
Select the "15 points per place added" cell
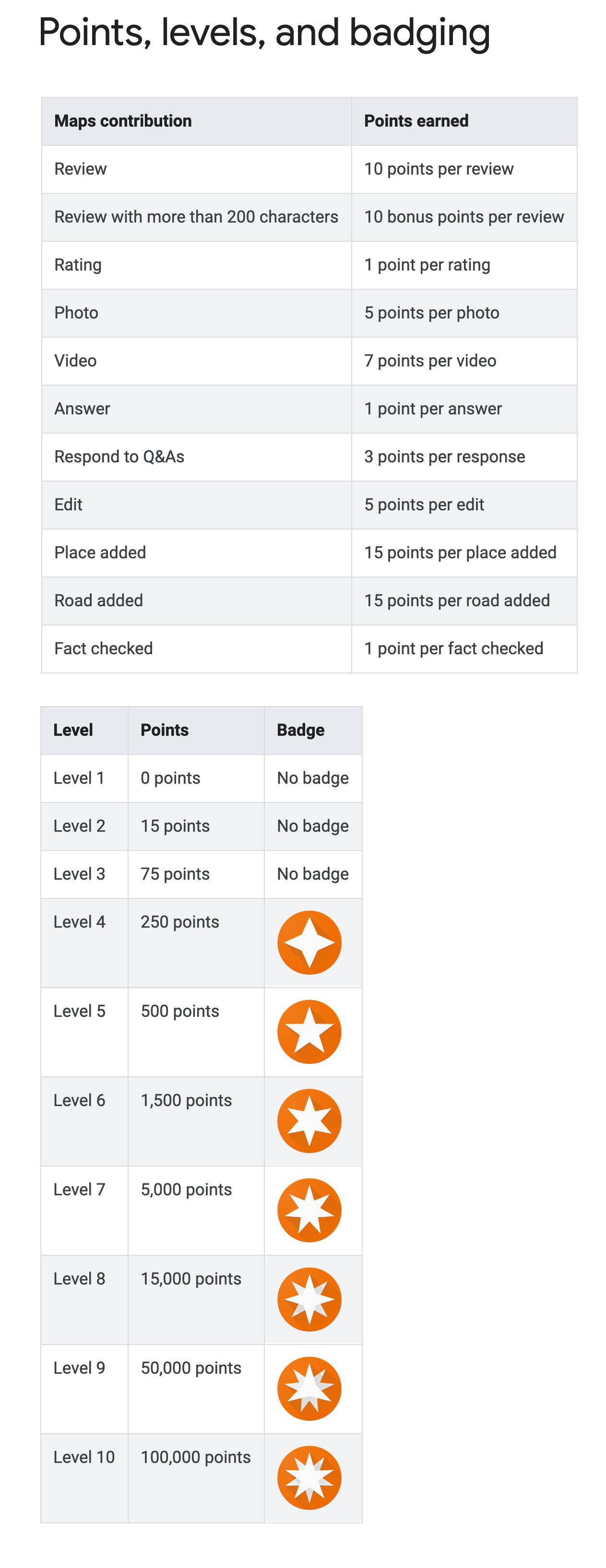coord(464,553)
